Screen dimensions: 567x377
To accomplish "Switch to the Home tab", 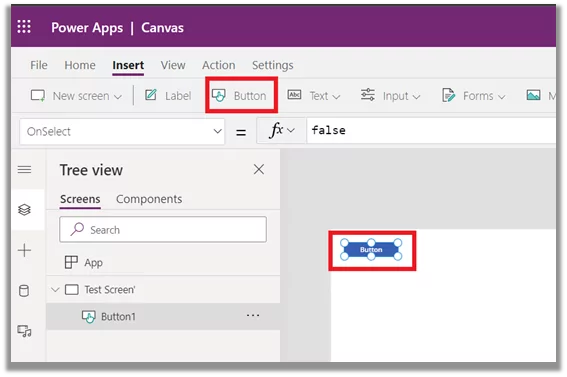I will (x=80, y=65).
